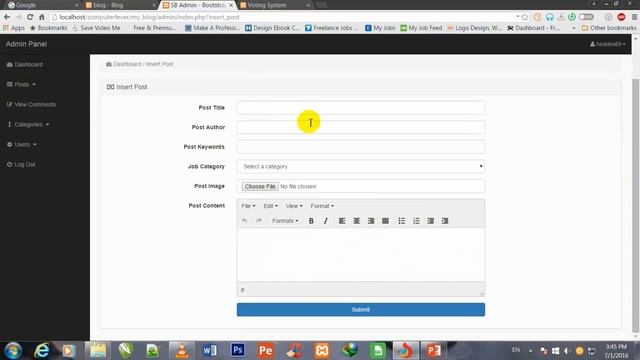Image resolution: width=640 pixels, height=360 pixels.
Task: Open Microsoft Word from taskbar
Action: (x=209, y=351)
